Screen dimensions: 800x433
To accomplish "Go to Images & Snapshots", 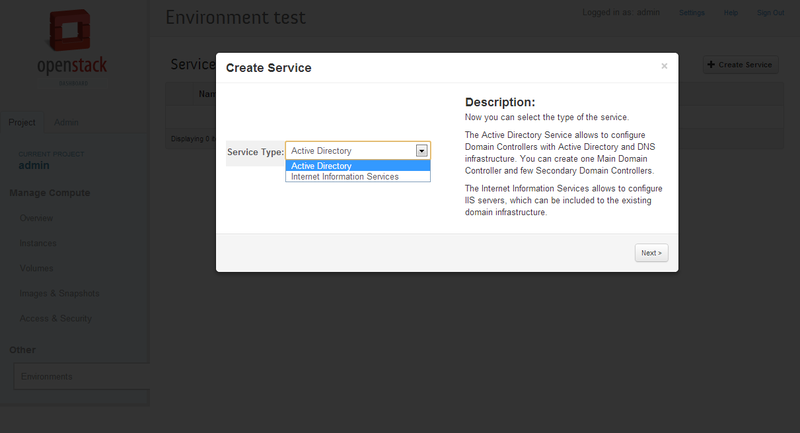I will tap(59, 293).
